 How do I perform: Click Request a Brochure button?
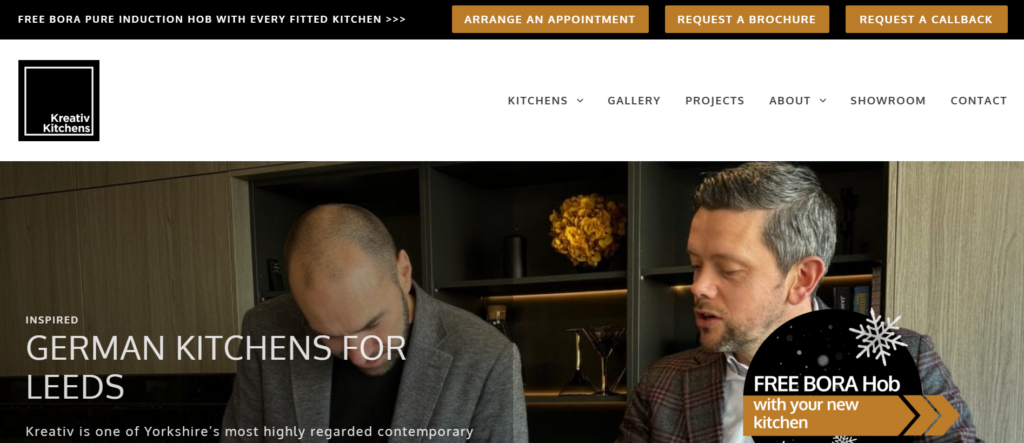[x=746, y=20]
